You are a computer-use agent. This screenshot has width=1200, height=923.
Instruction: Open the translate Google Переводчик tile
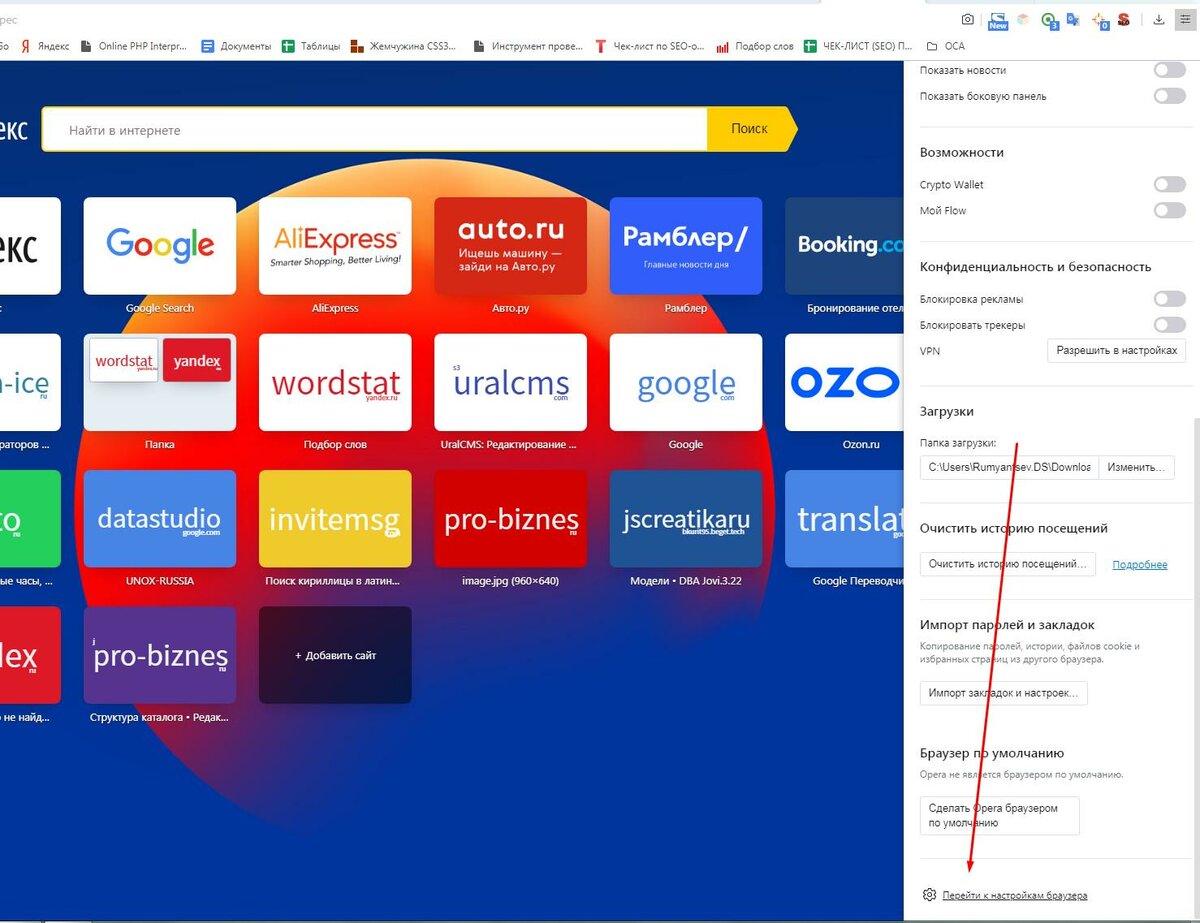click(844, 519)
